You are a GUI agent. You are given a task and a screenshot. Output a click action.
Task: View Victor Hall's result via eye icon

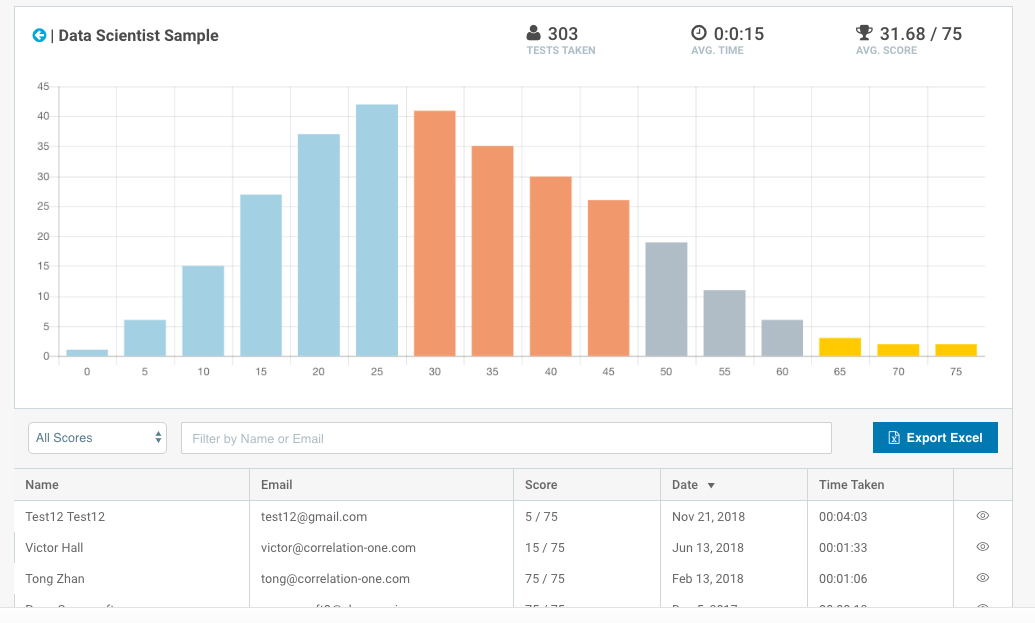click(982, 547)
